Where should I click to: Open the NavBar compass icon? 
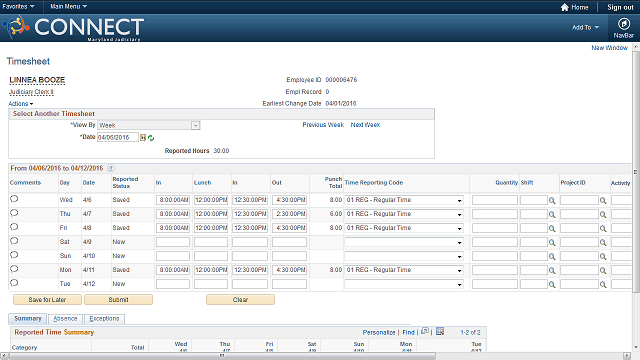click(x=623, y=24)
